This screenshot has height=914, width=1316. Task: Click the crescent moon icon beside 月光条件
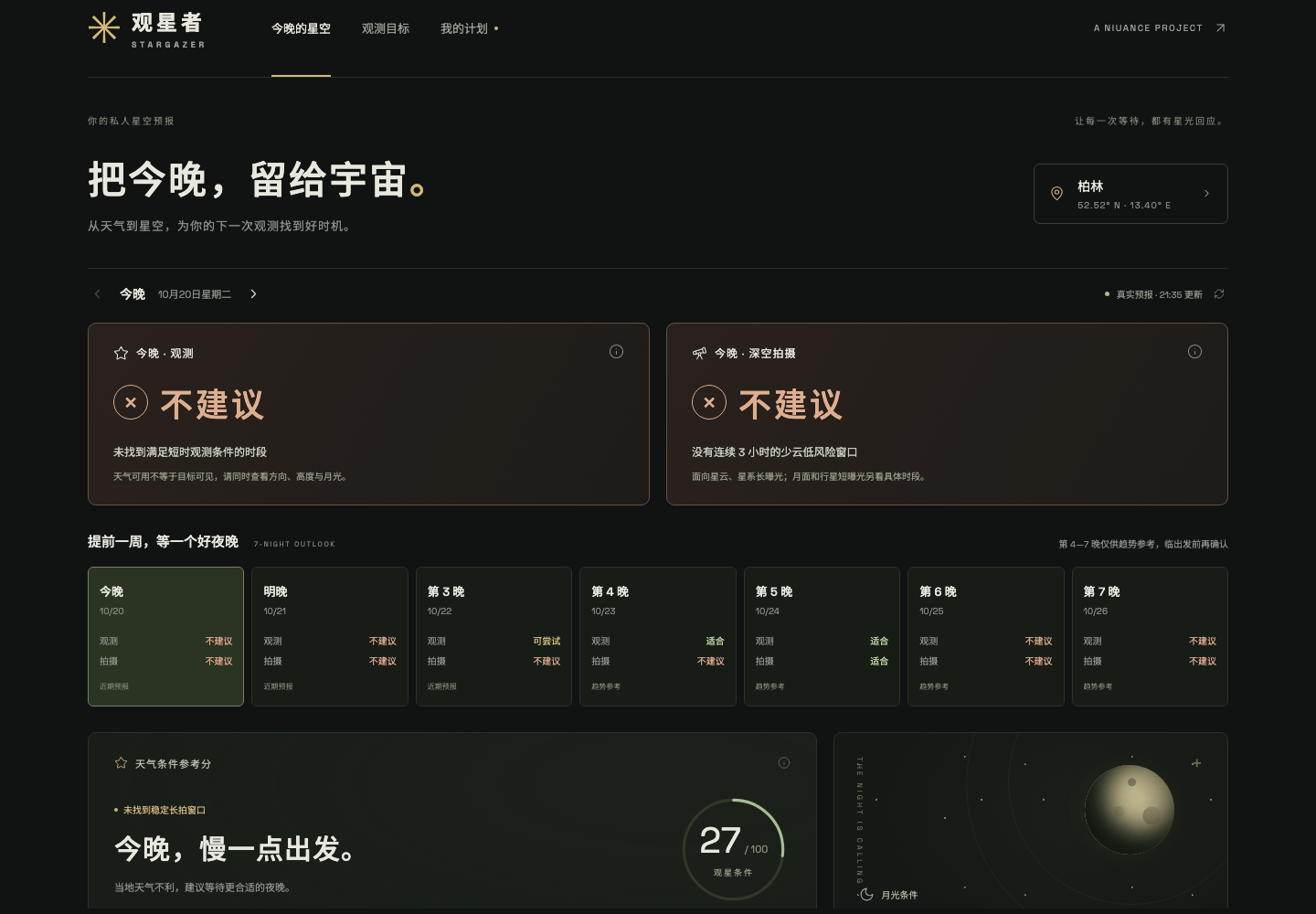pos(866,895)
